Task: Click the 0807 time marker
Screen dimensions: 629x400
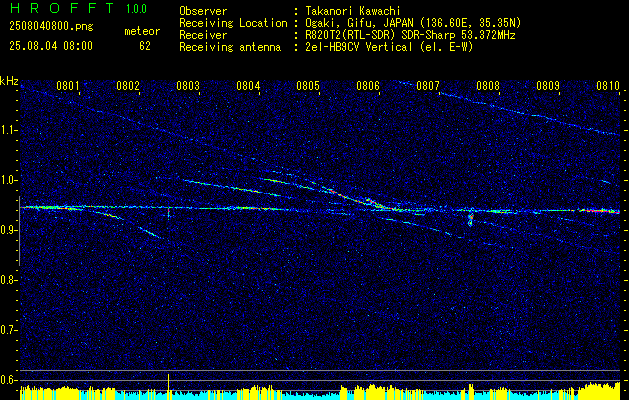Action: point(428,85)
